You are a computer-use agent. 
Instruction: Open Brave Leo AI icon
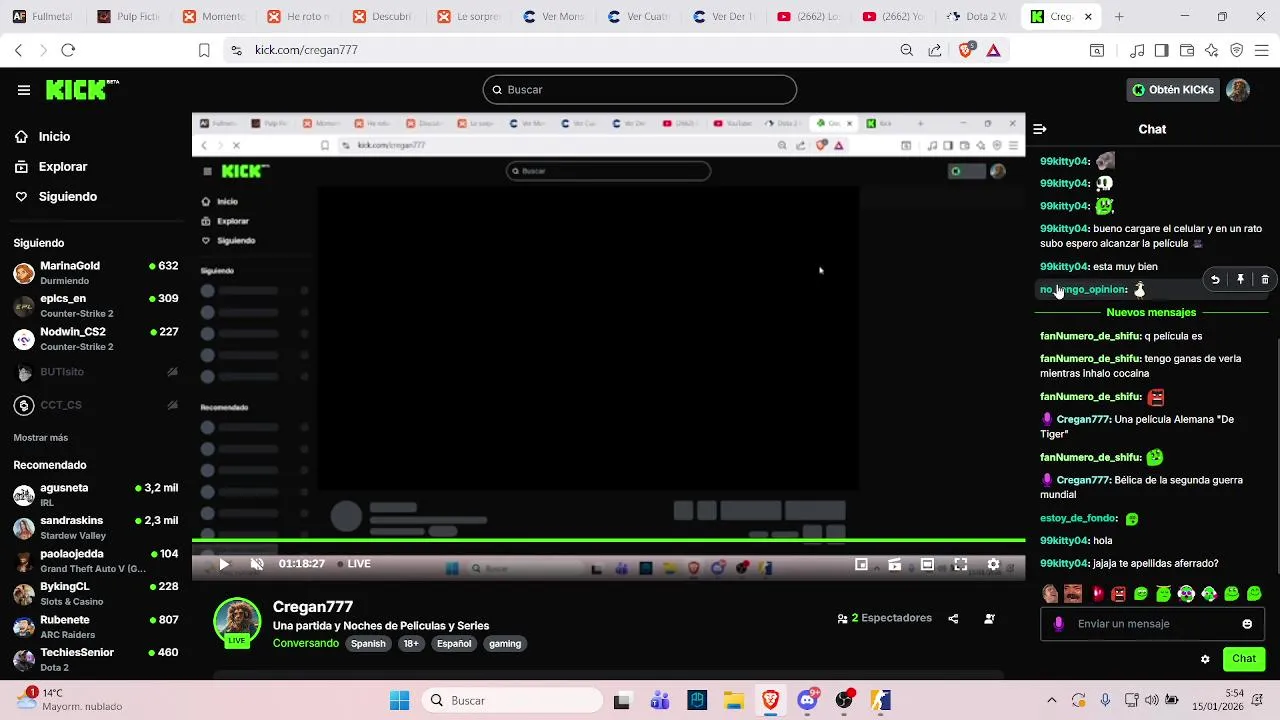coord(1211,50)
